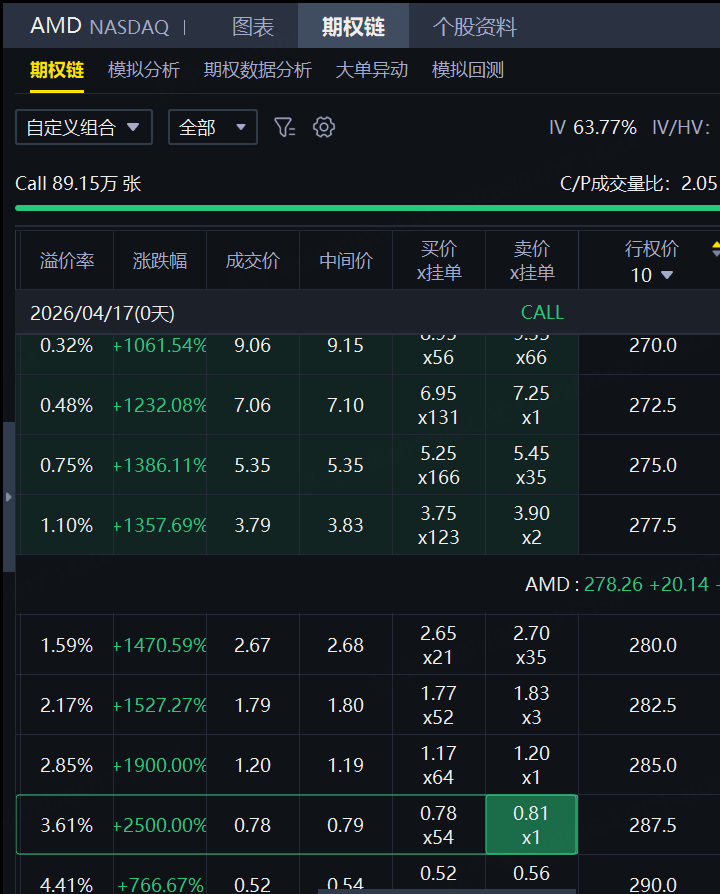
Task: Select strike price 280.0
Action: click(653, 645)
